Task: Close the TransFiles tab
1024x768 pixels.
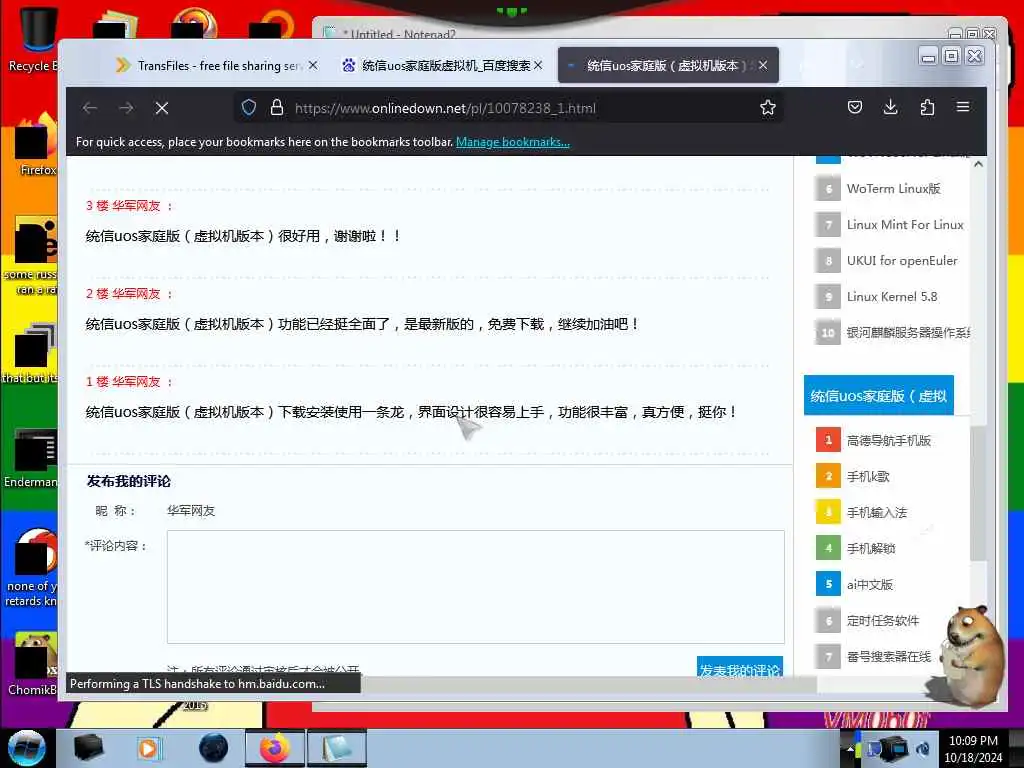Action: click(313, 65)
